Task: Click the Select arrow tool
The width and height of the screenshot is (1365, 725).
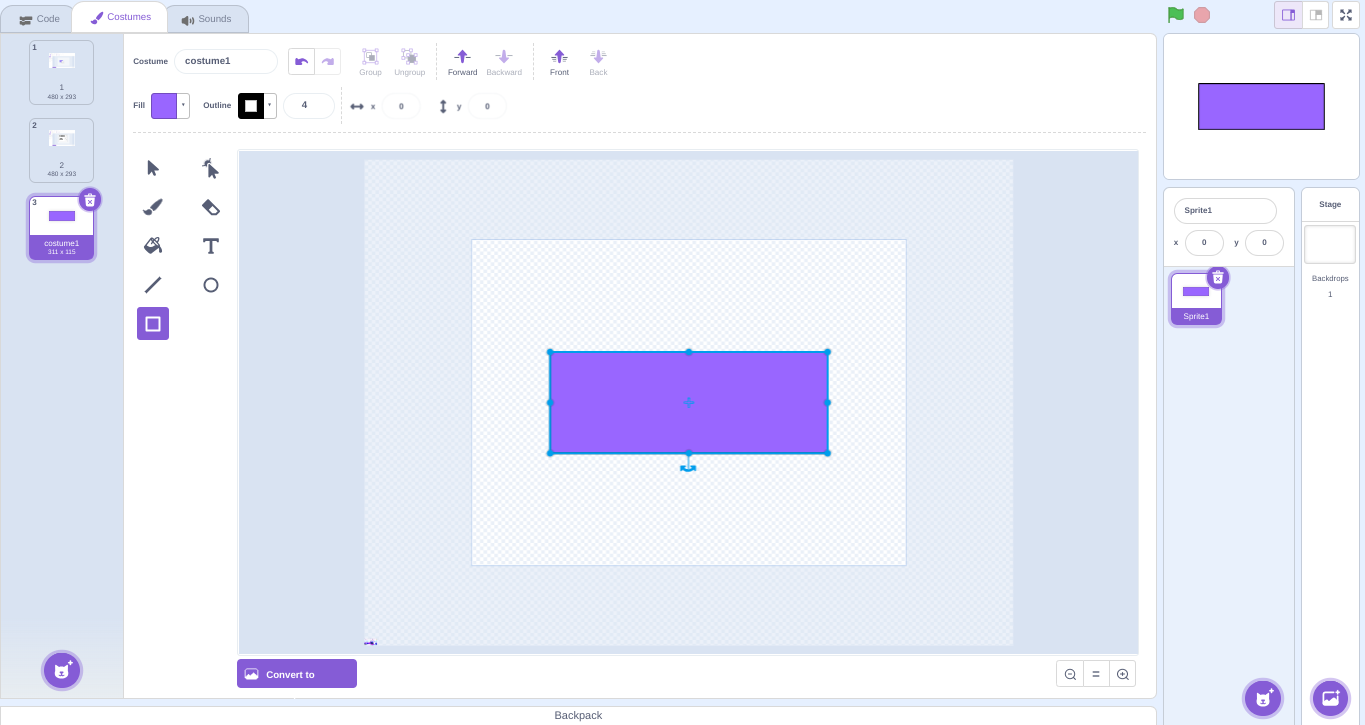Action: point(153,168)
